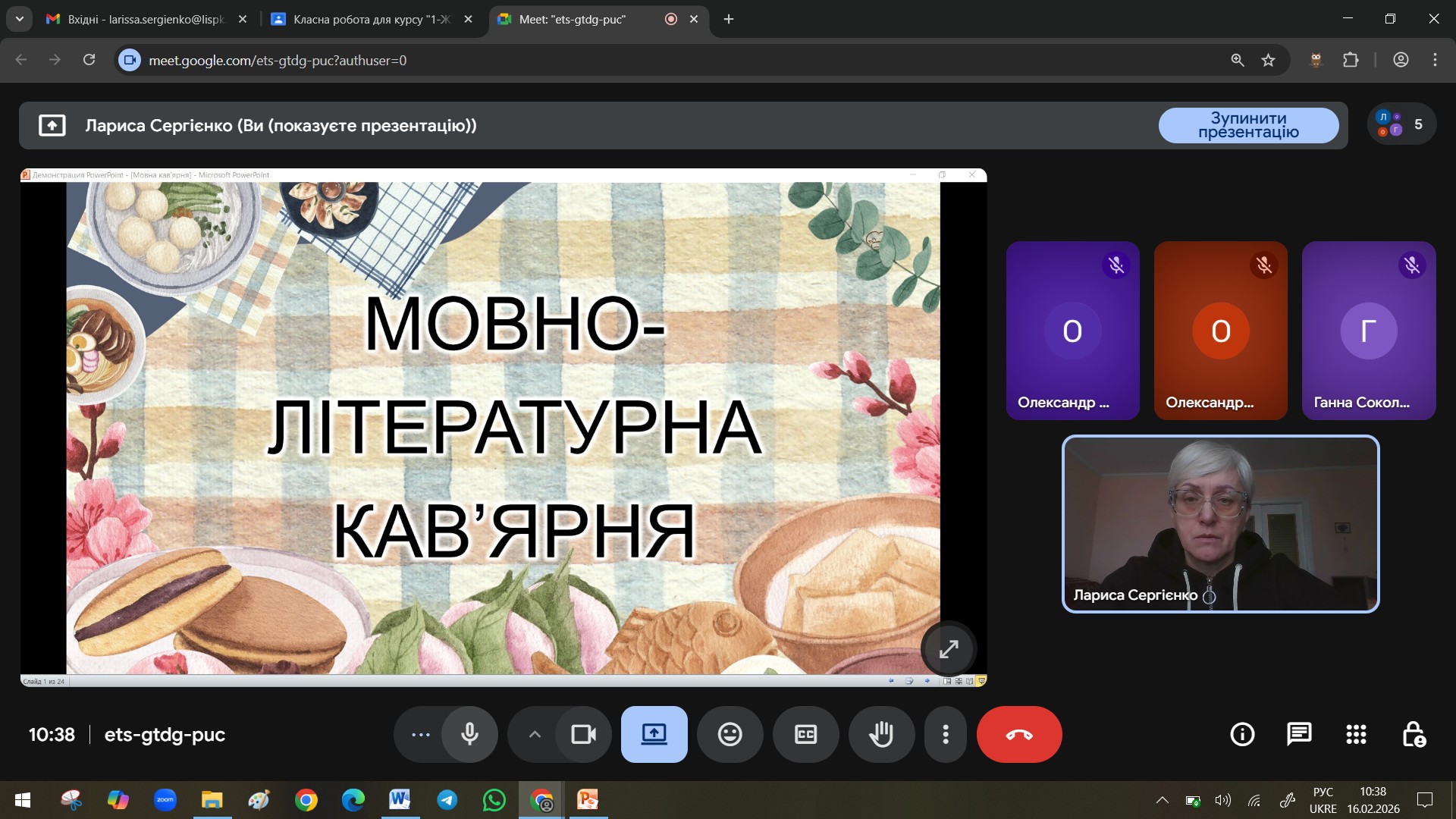The width and height of the screenshot is (1456, 819).
Task: Open the activities grid icon
Action: [1356, 734]
